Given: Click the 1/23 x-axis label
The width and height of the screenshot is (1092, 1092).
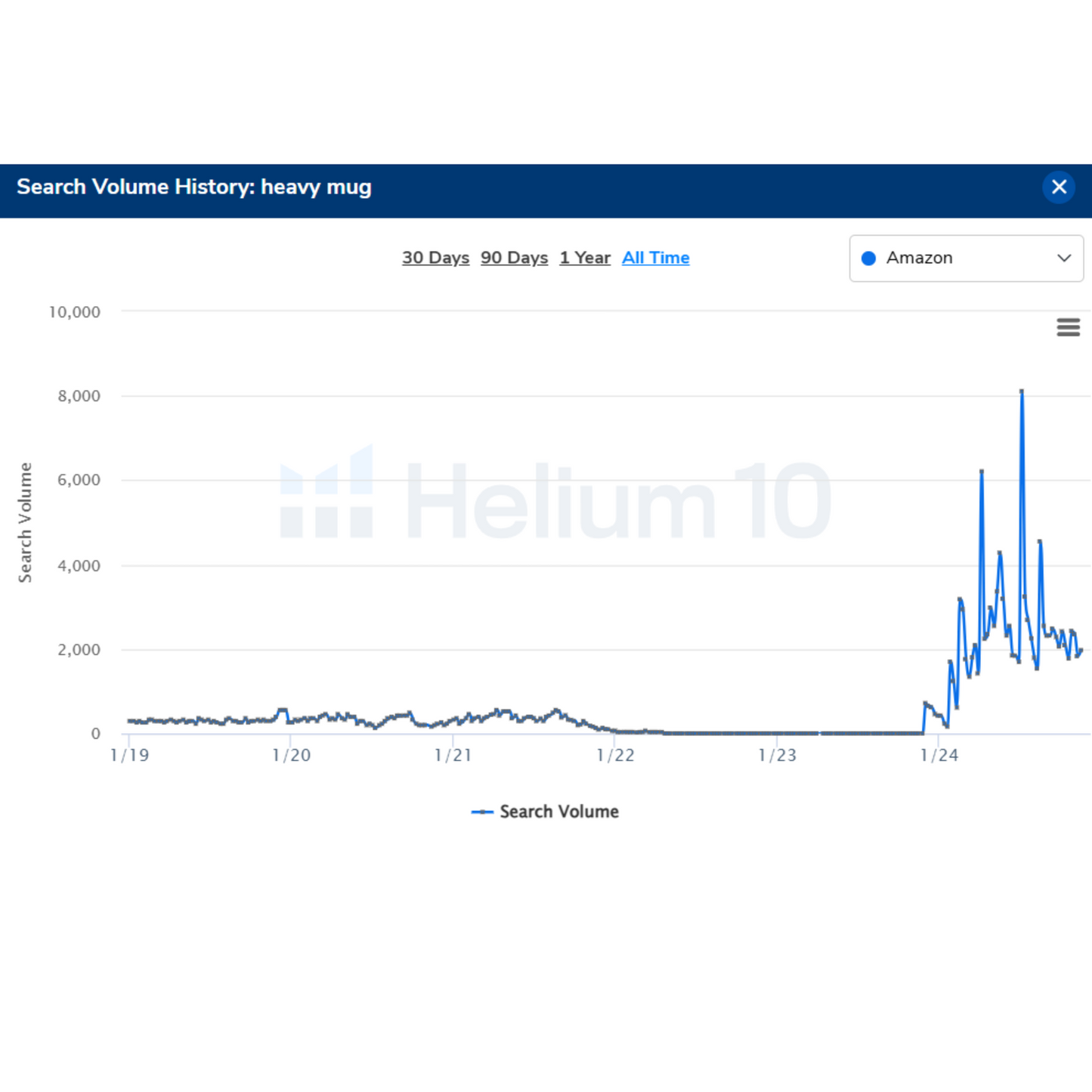Looking at the screenshot, I should [778, 755].
